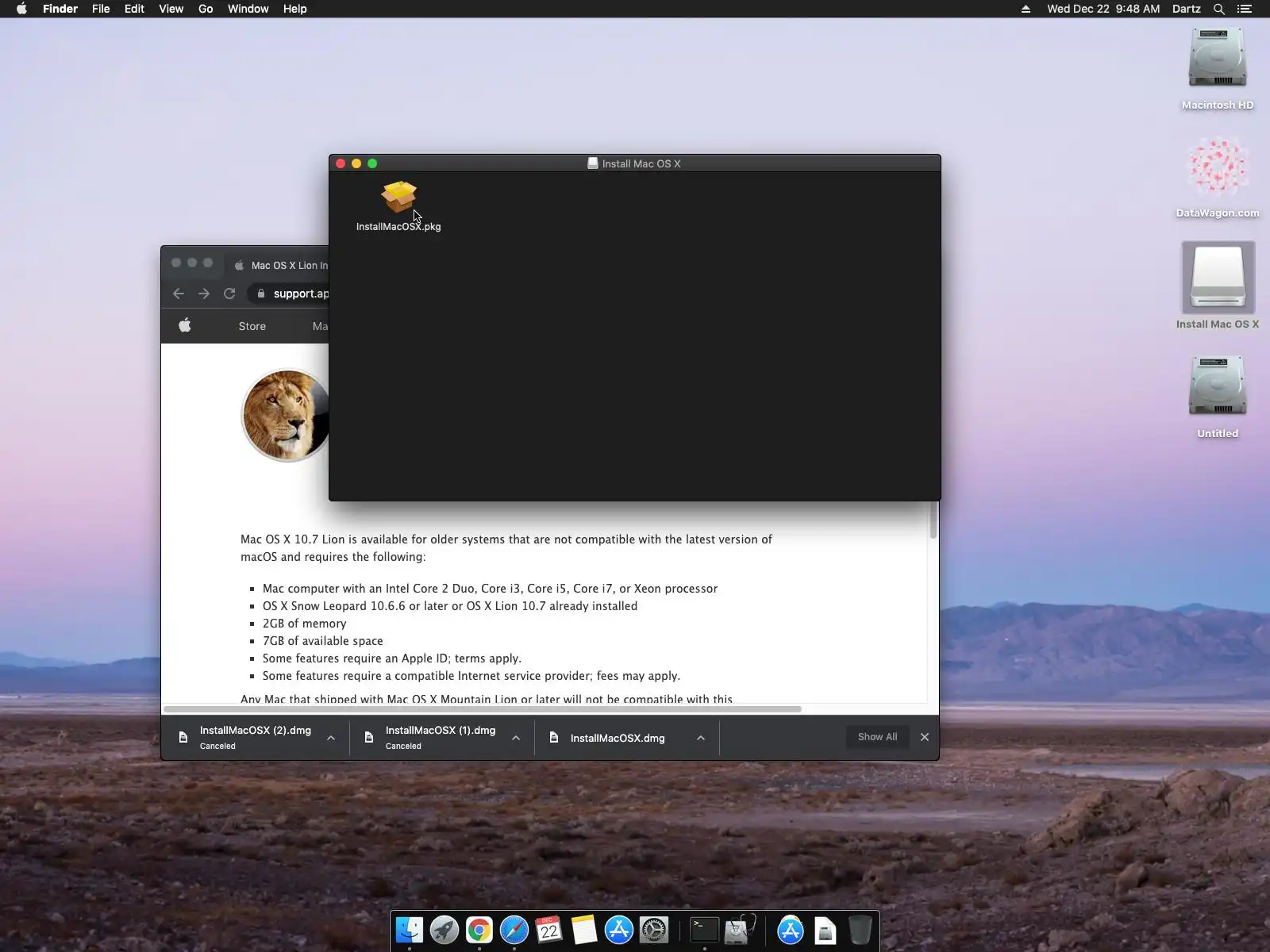
Task: Click the Internet service provider fees bullet
Action: click(471, 676)
